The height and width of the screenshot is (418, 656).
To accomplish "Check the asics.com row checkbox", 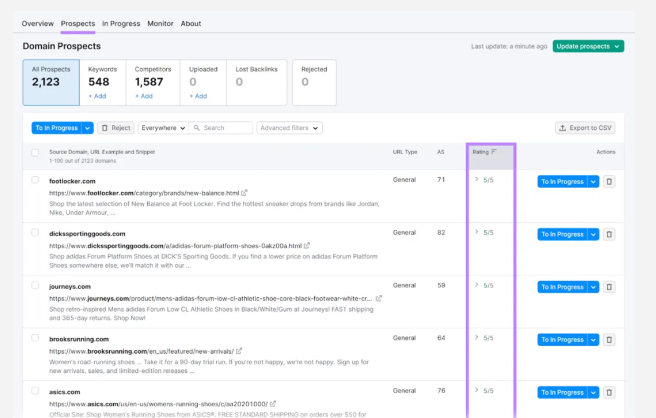I will (35, 391).
